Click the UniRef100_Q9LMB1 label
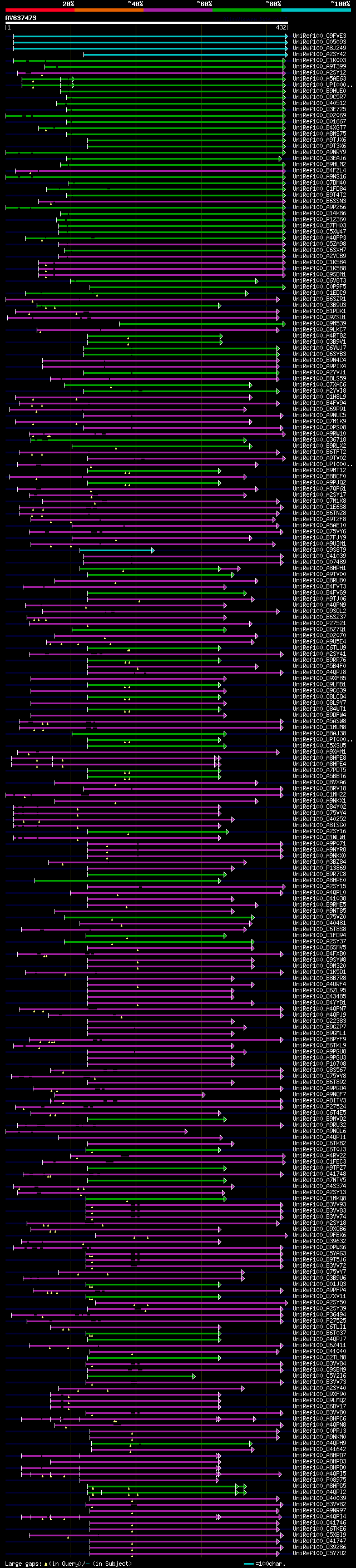 pos(319,684)
